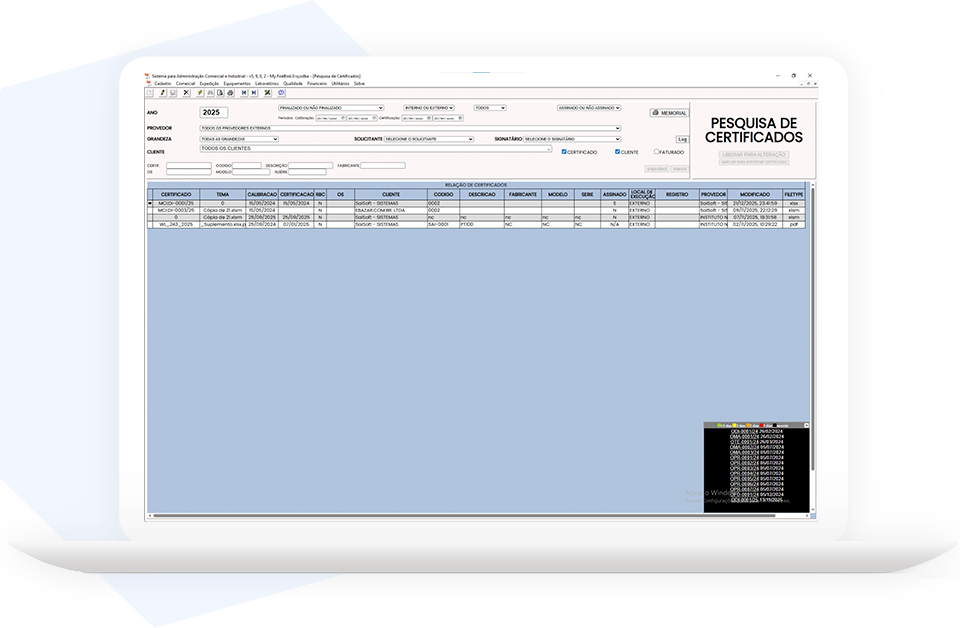Click the black X delete toolbar icon

(x=186, y=93)
